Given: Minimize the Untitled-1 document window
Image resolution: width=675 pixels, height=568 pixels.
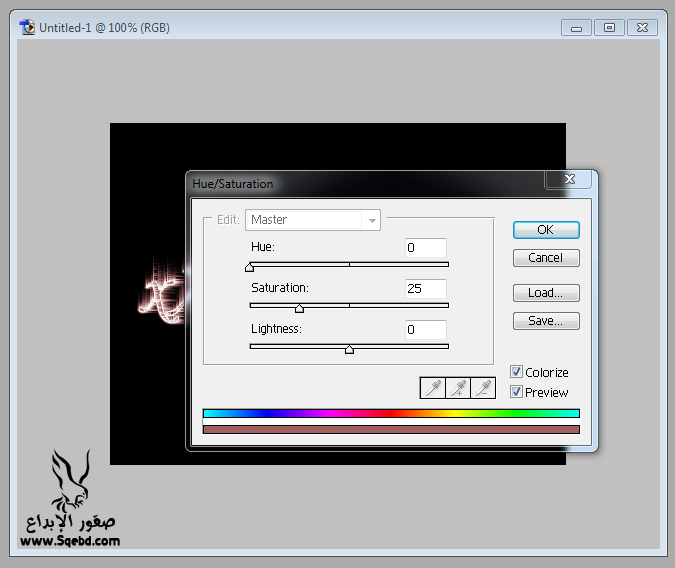Looking at the screenshot, I should point(575,28).
